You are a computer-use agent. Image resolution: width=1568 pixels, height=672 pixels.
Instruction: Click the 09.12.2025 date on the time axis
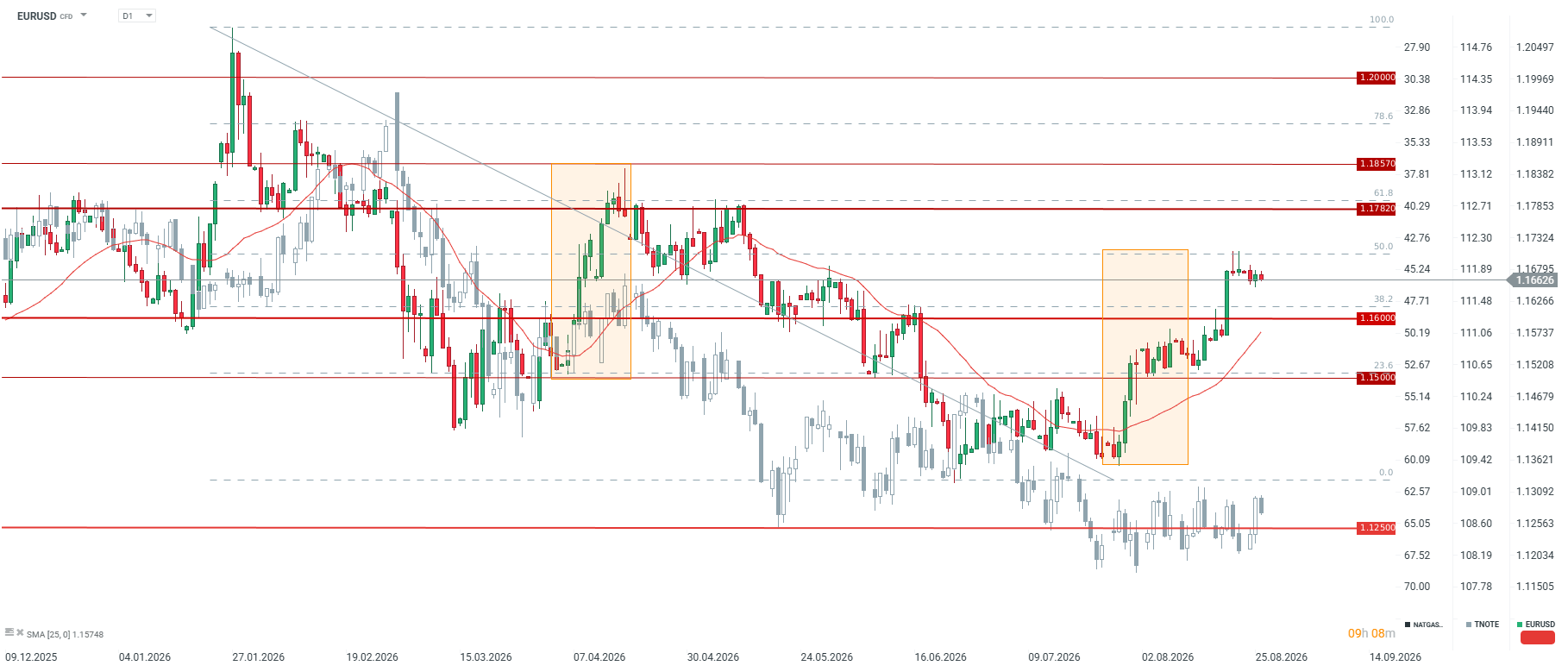point(31,657)
